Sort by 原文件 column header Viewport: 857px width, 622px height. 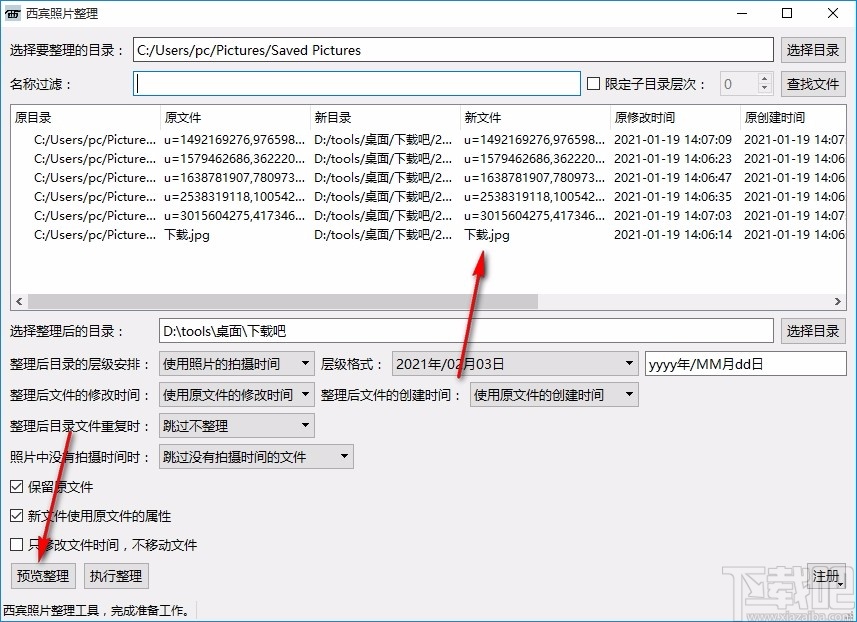point(235,117)
